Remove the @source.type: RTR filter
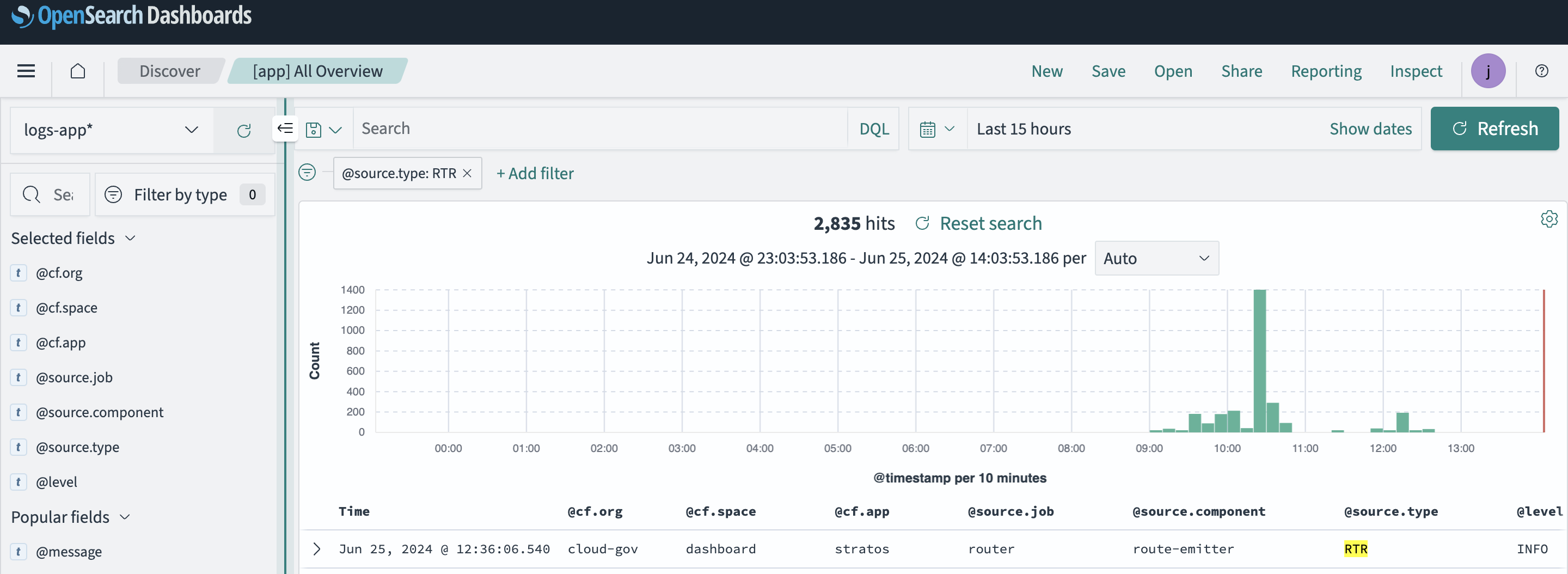This screenshot has width=1568, height=574. coord(468,174)
